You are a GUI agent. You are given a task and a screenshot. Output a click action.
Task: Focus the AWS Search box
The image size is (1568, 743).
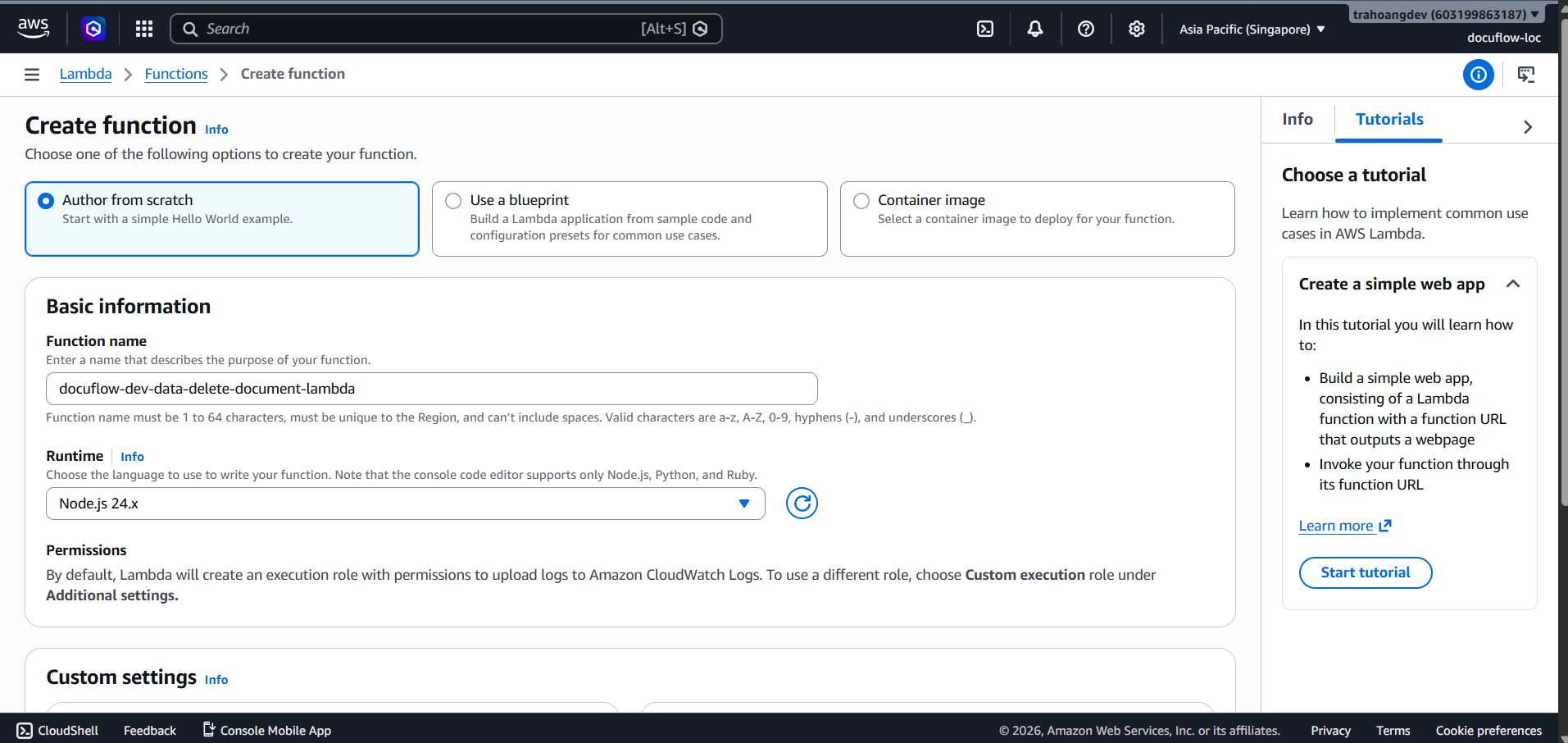pyautogui.click(x=446, y=29)
